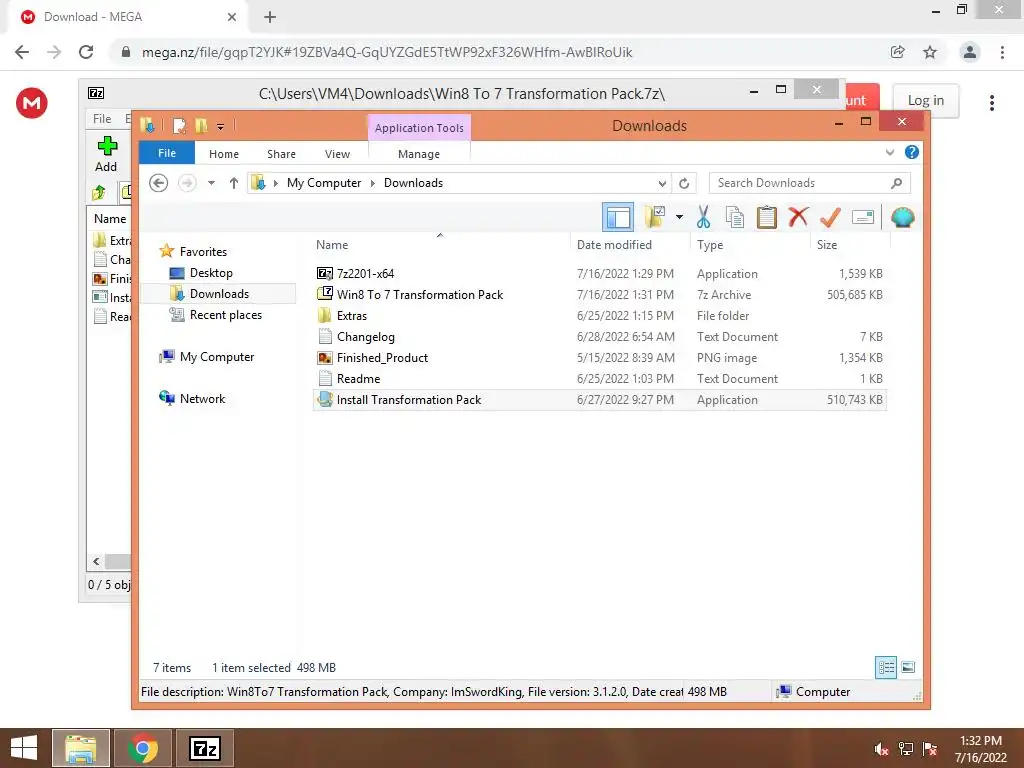Toggle the navigation pane layout button
The image size is (1024, 768).
click(617, 217)
